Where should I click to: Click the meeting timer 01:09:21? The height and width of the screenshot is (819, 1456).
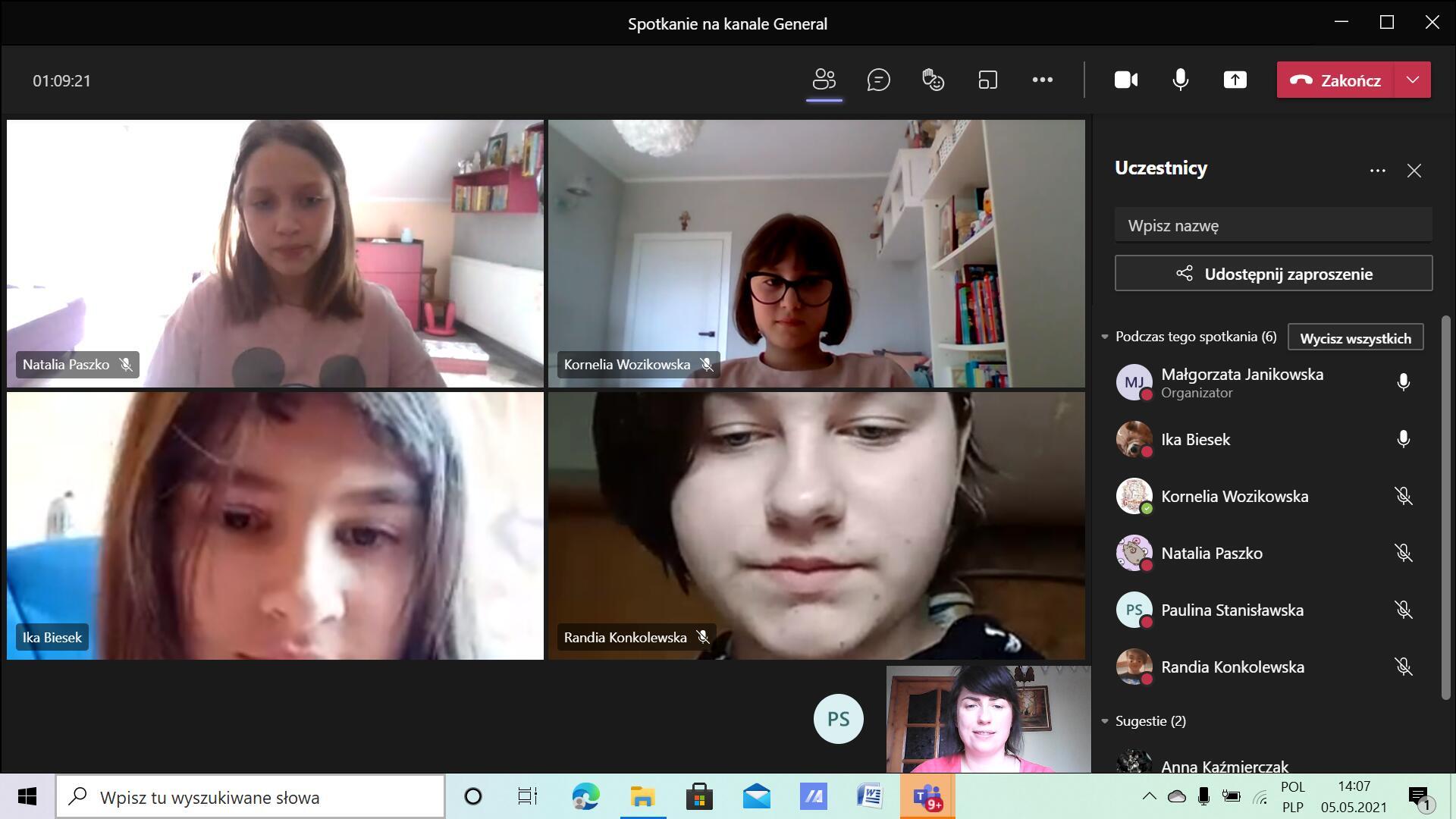[61, 80]
